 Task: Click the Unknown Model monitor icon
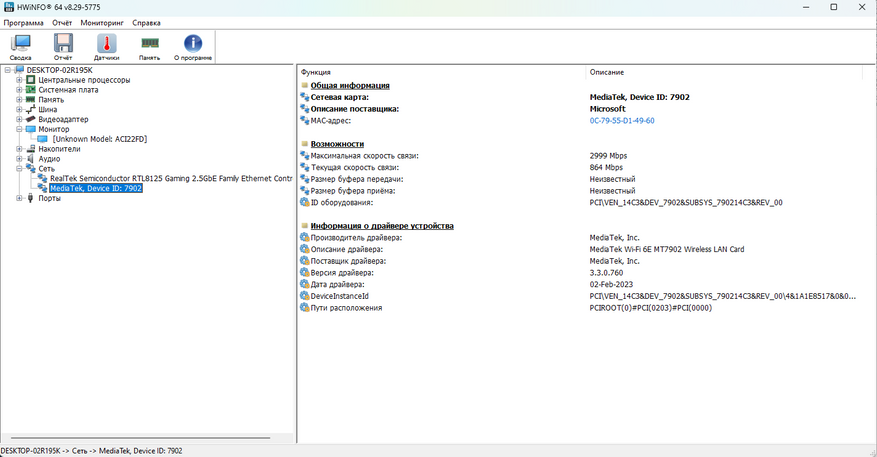tap(43, 139)
